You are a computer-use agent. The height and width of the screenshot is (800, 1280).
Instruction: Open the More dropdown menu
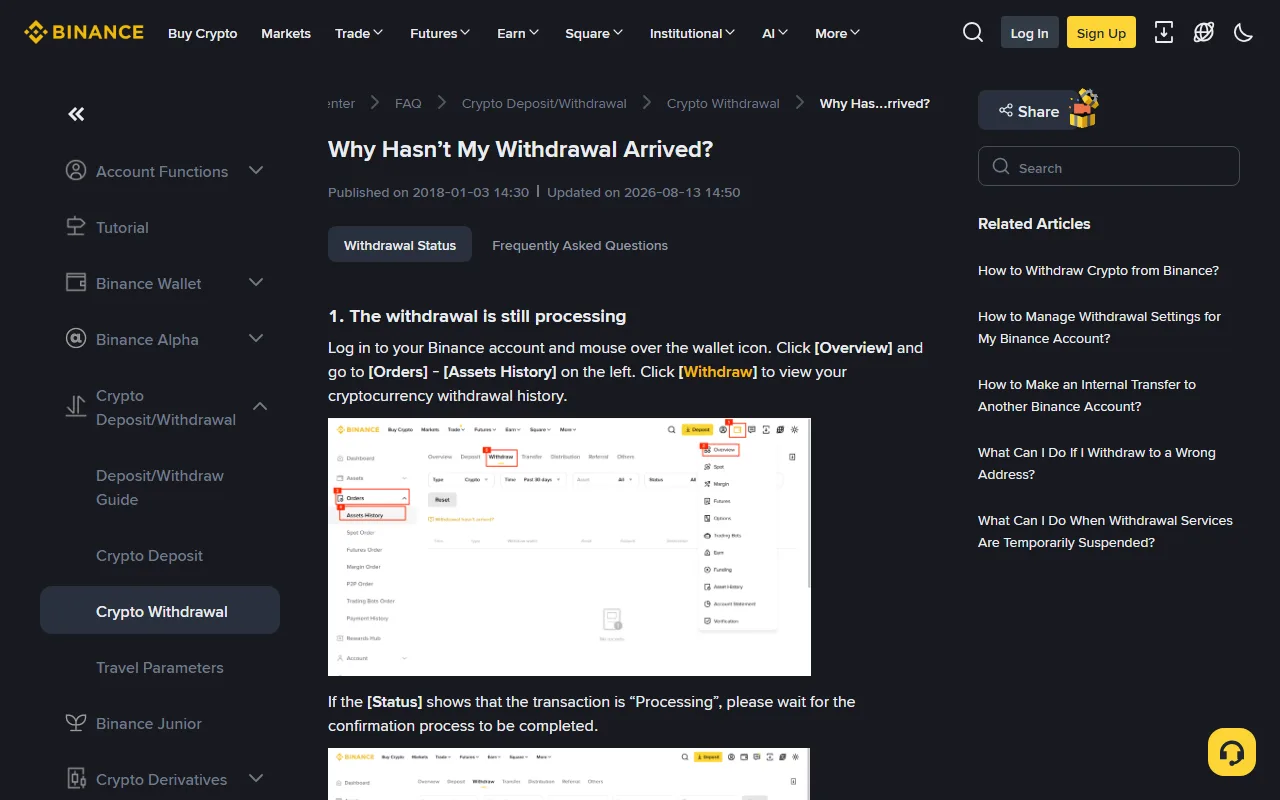click(x=837, y=33)
